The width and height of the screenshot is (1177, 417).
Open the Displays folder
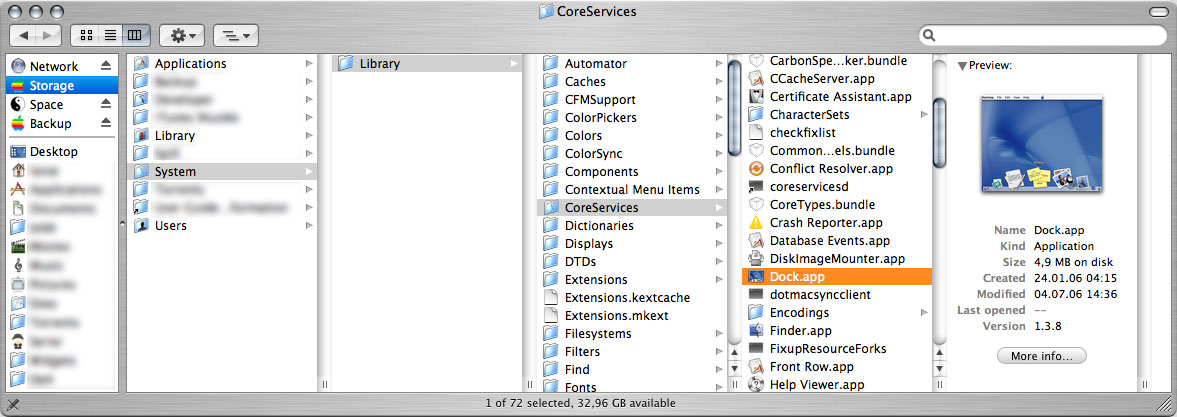click(x=632, y=244)
